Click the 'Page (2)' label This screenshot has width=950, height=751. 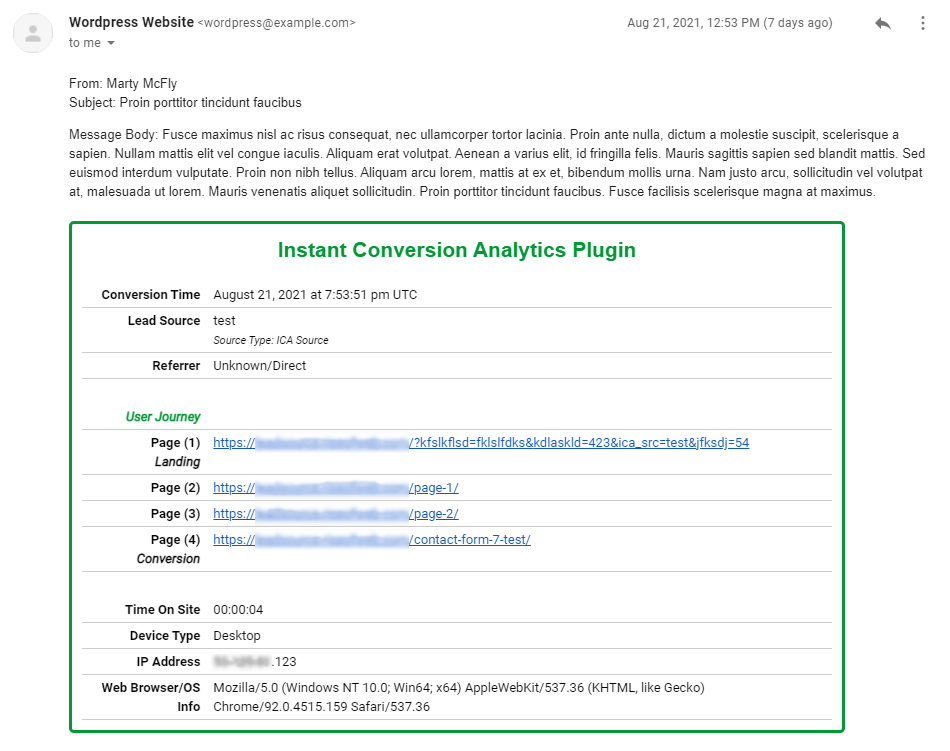(x=175, y=488)
